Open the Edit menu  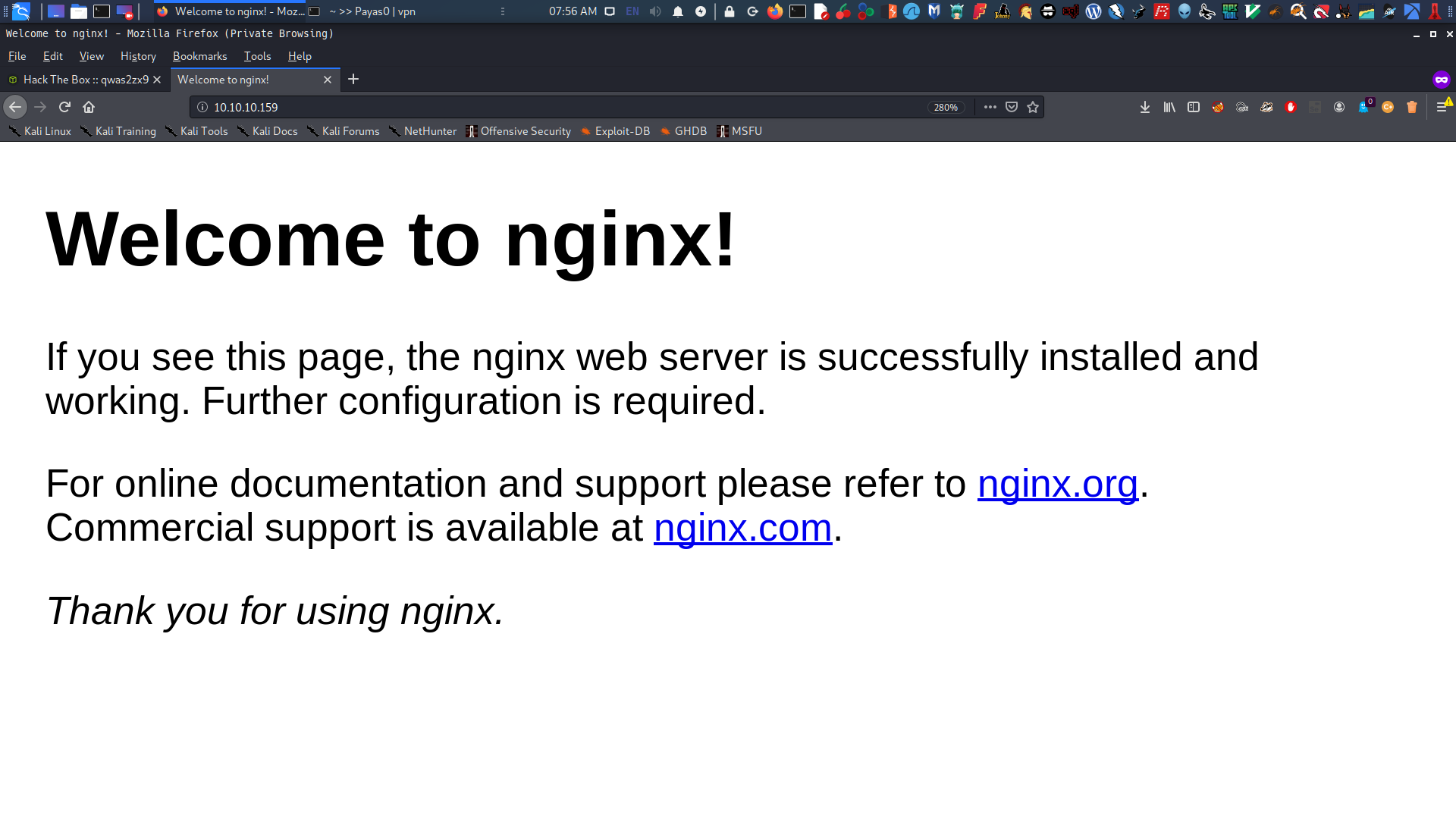click(x=53, y=56)
